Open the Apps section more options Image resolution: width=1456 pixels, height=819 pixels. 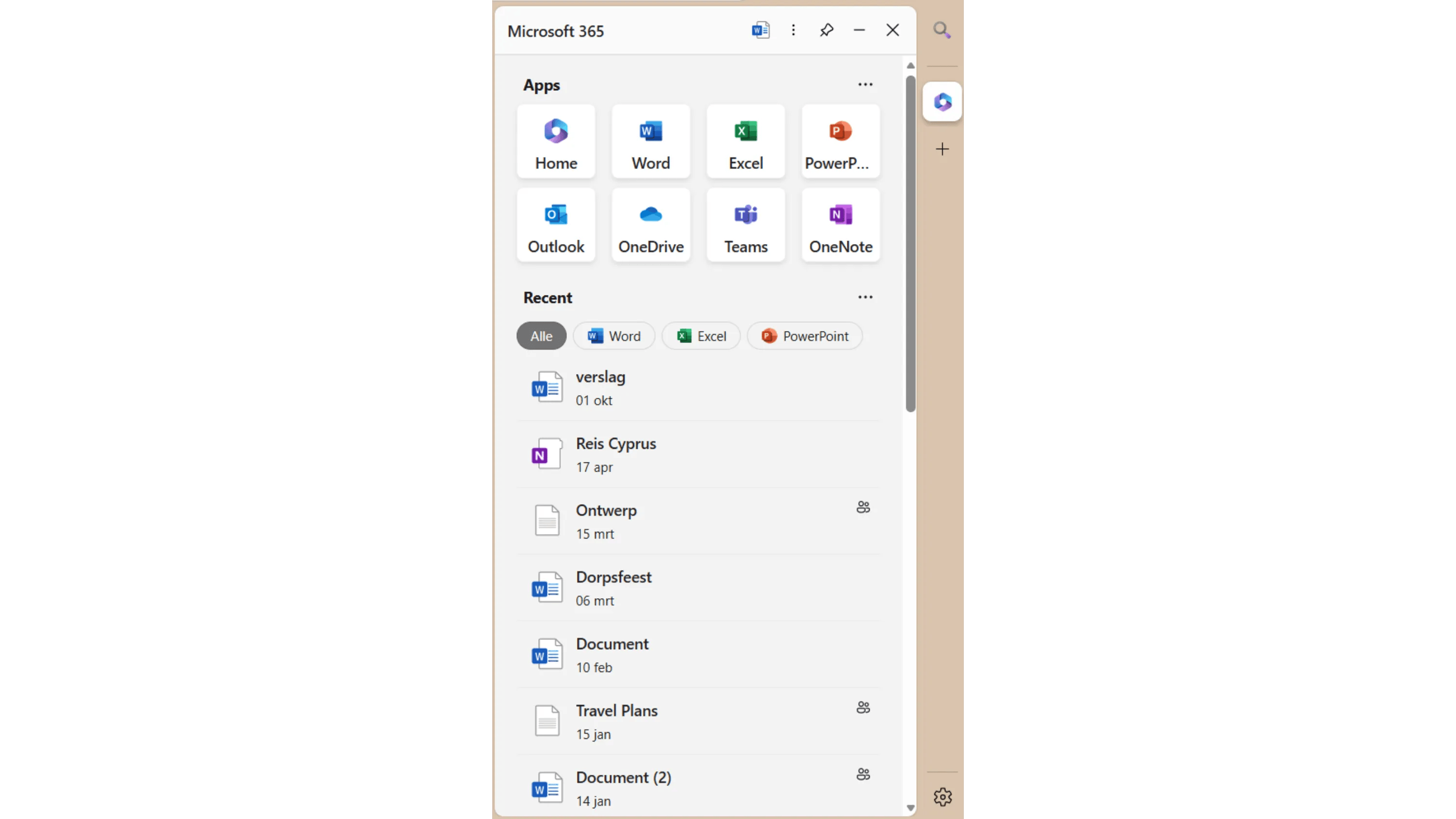click(x=865, y=85)
